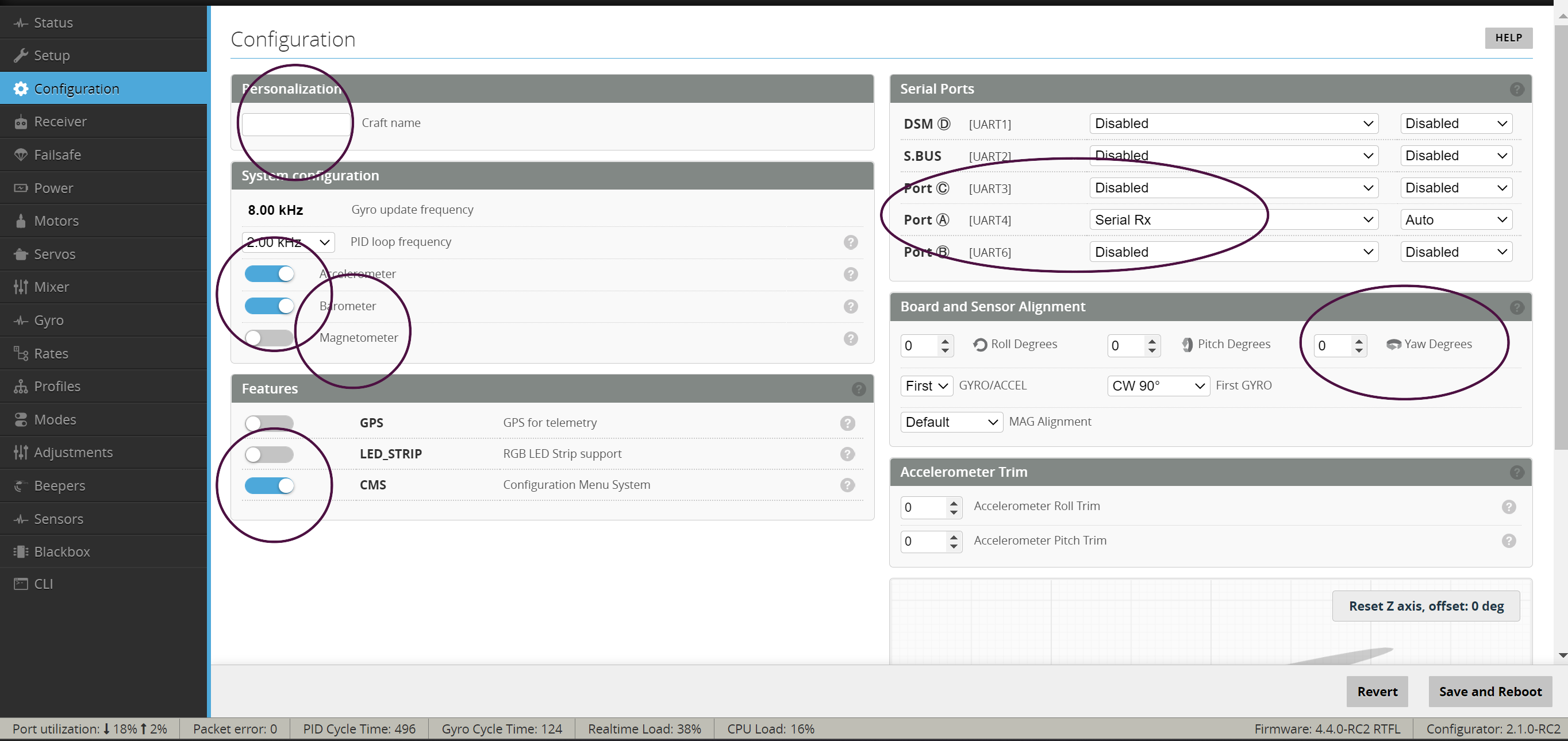Click the Magnetometer help question icon
Image resolution: width=1568 pixels, height=741 pixels.
coord(850,338)
